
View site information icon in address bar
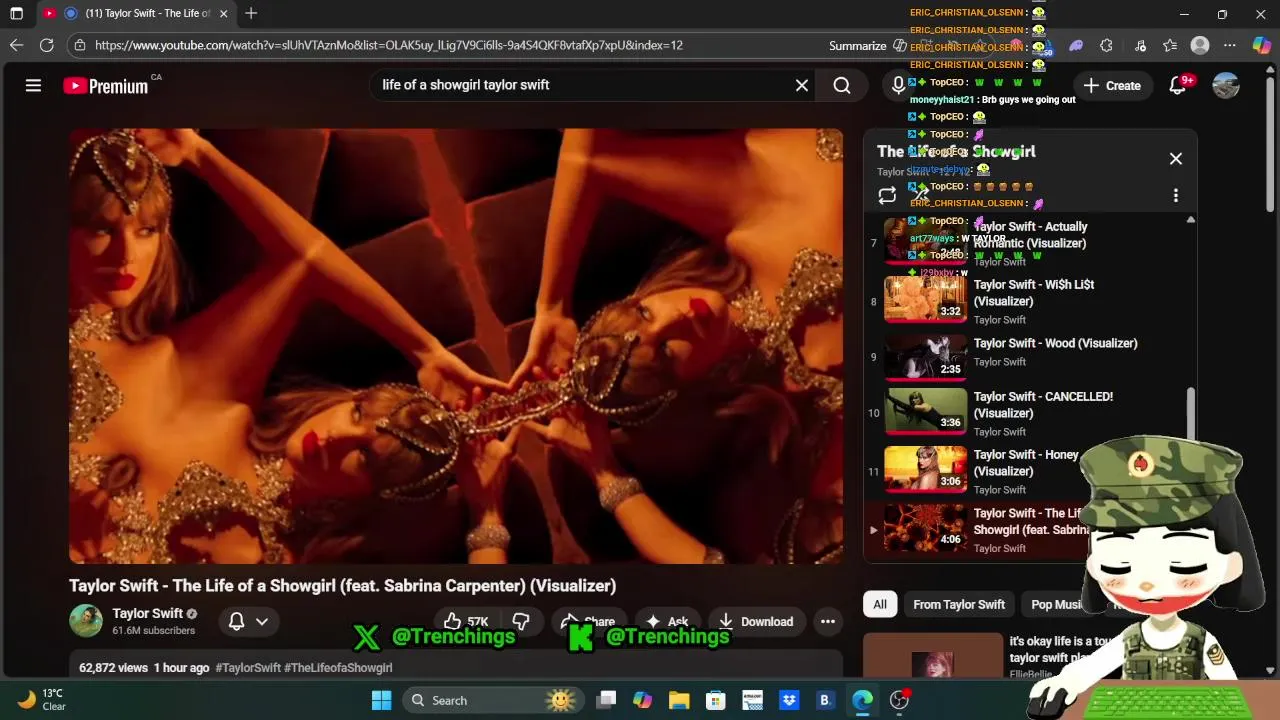[80, 45]
